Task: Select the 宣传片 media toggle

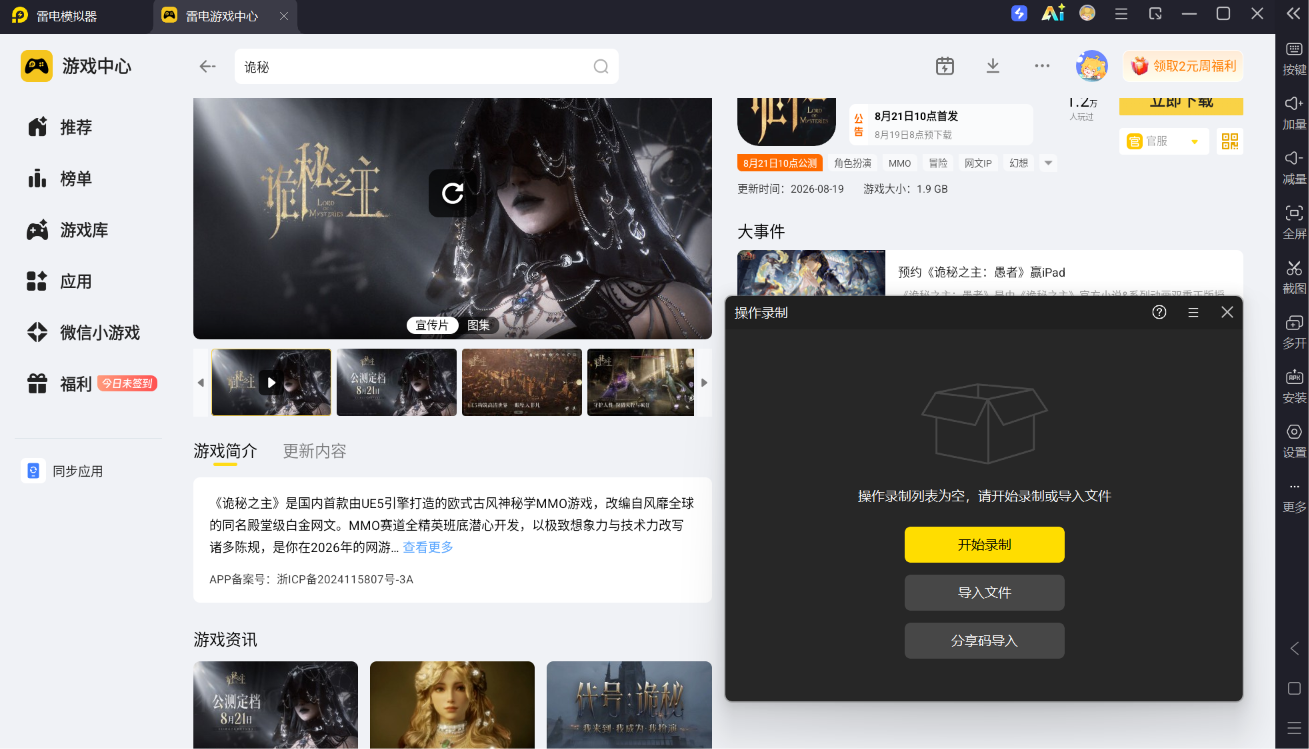Action: coord(432,325)
